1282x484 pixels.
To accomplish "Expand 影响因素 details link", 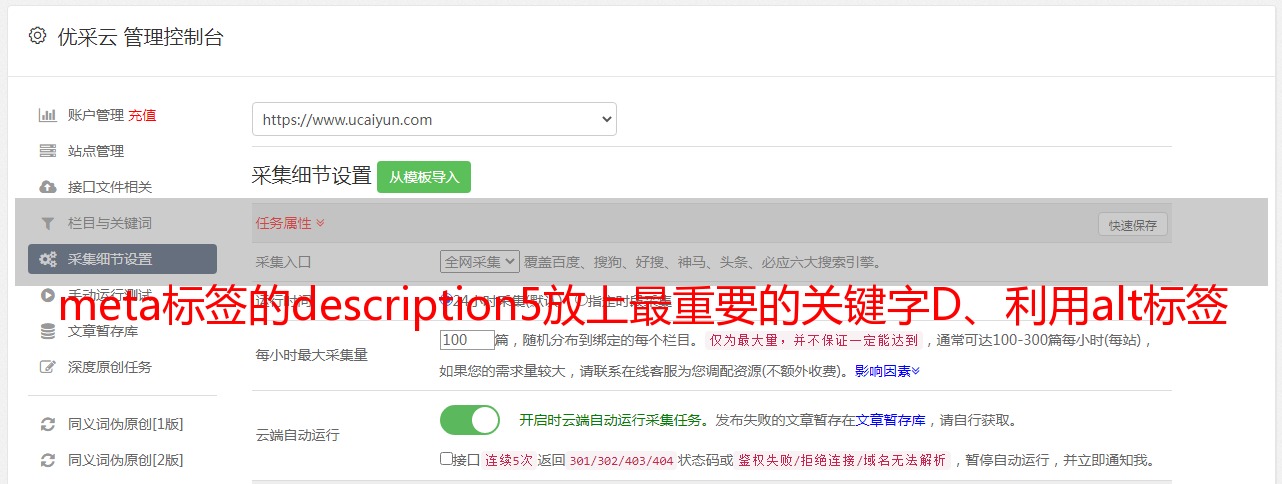I will [887, 371].
